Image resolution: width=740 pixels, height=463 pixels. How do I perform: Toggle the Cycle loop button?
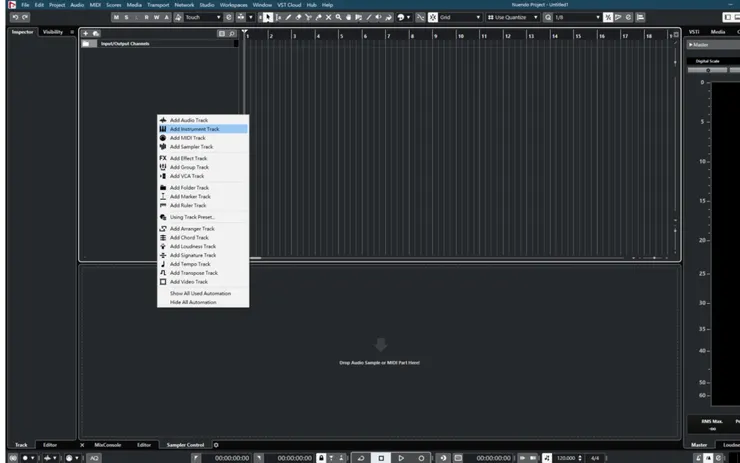(x=361, y=458)
